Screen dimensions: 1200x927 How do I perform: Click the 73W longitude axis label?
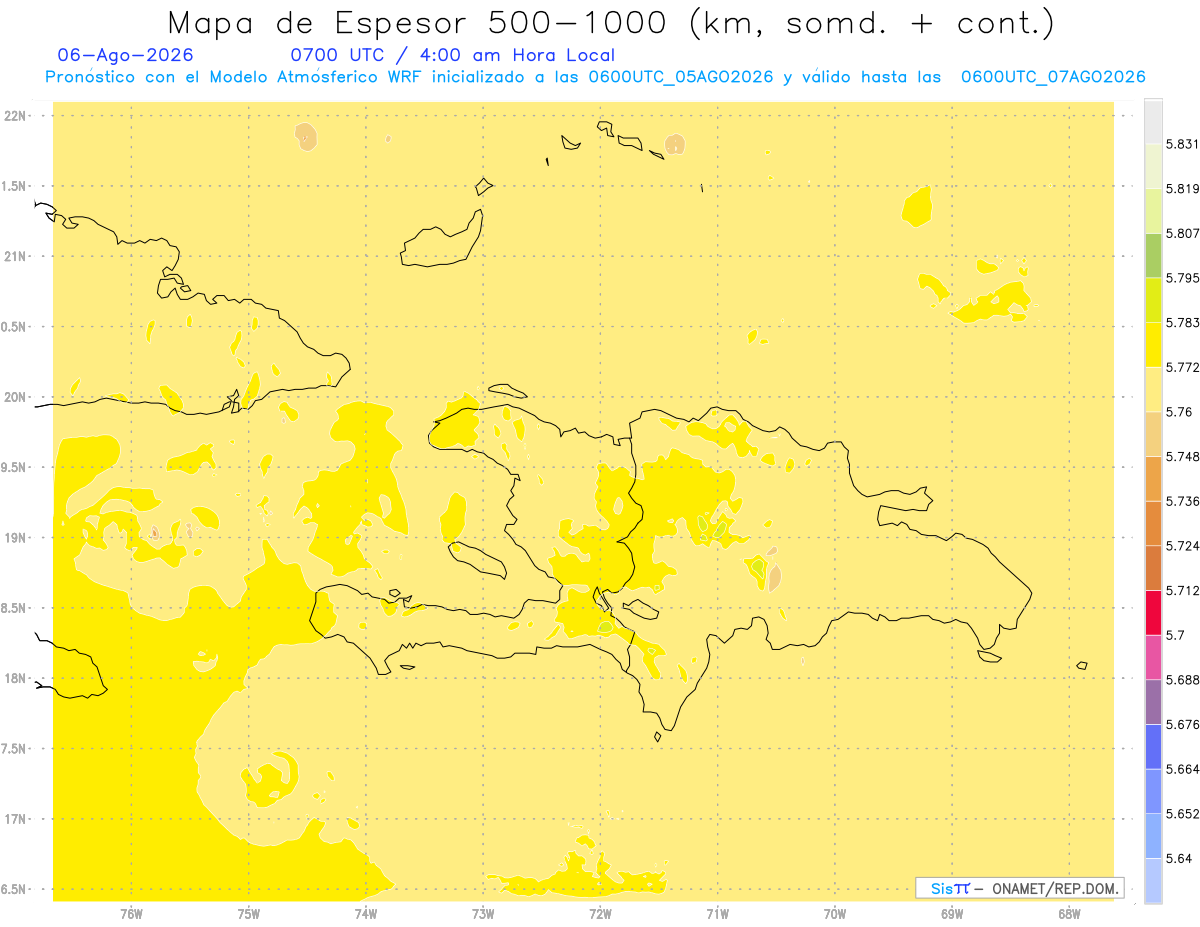[x=483, y=914]
